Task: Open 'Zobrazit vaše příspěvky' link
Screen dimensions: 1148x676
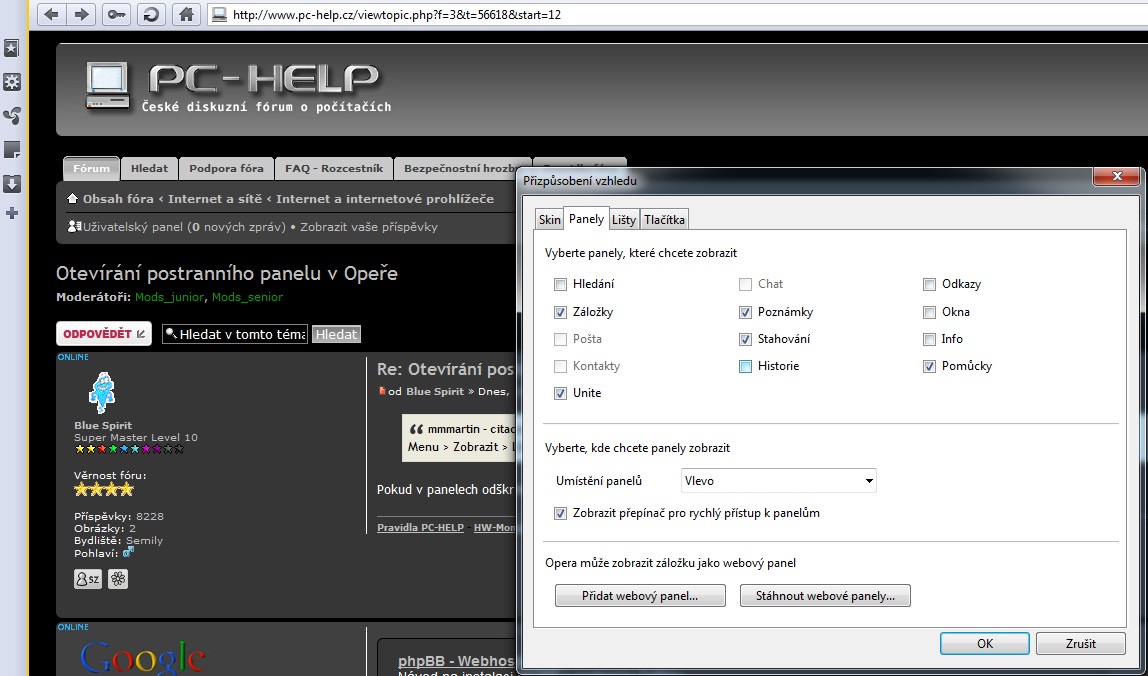Action: (x=369, y=227)
